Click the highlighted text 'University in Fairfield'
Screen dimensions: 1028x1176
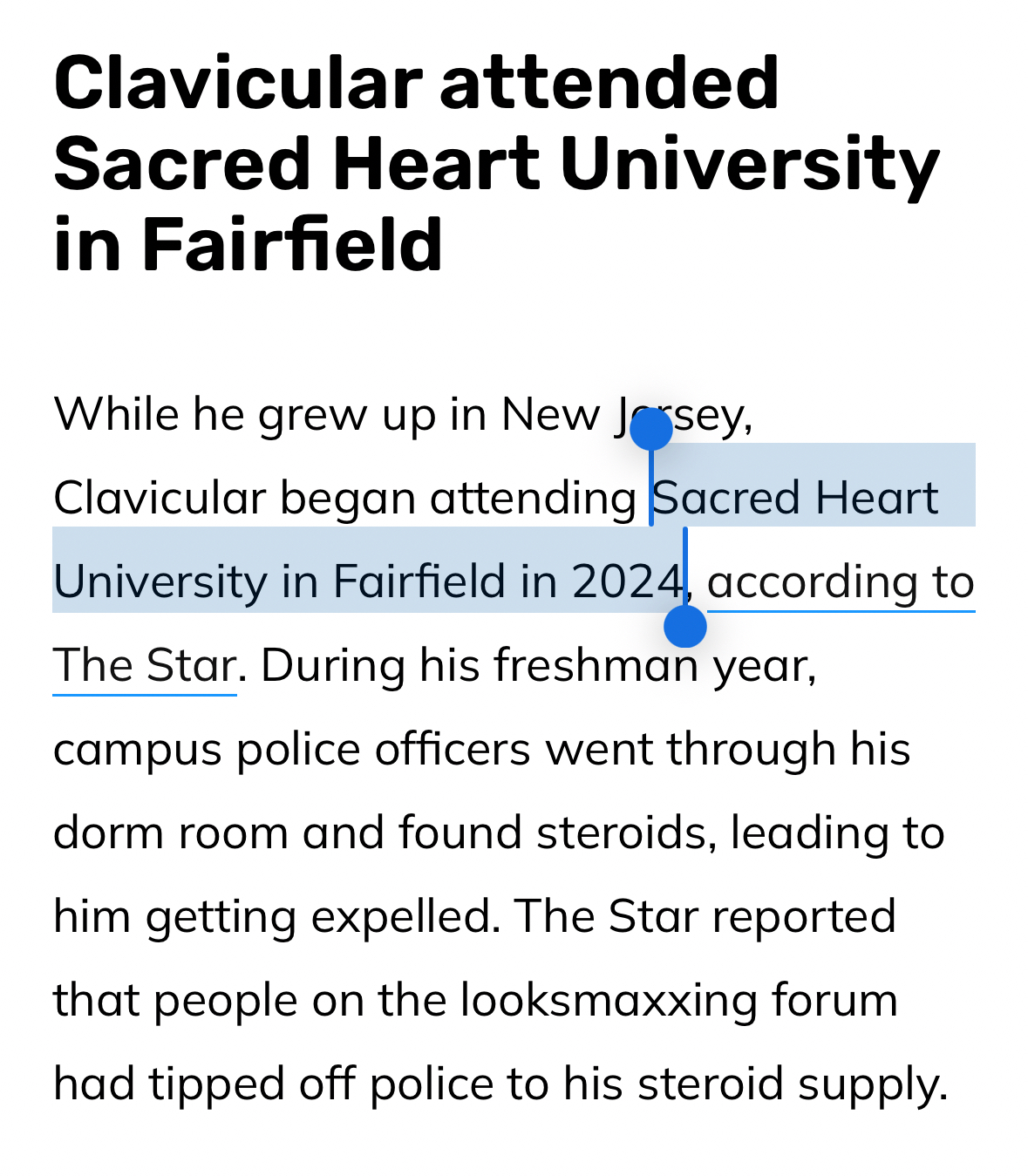[279, 582]
